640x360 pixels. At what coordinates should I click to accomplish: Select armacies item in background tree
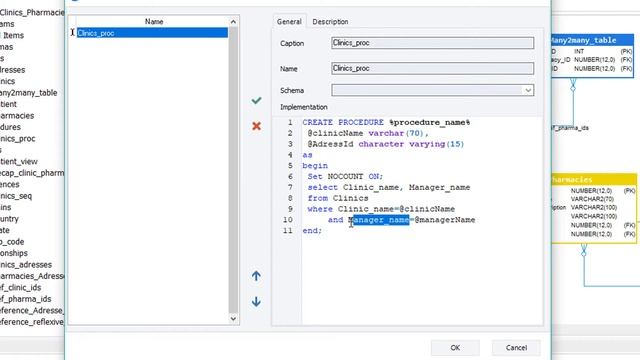pos(17,116)
